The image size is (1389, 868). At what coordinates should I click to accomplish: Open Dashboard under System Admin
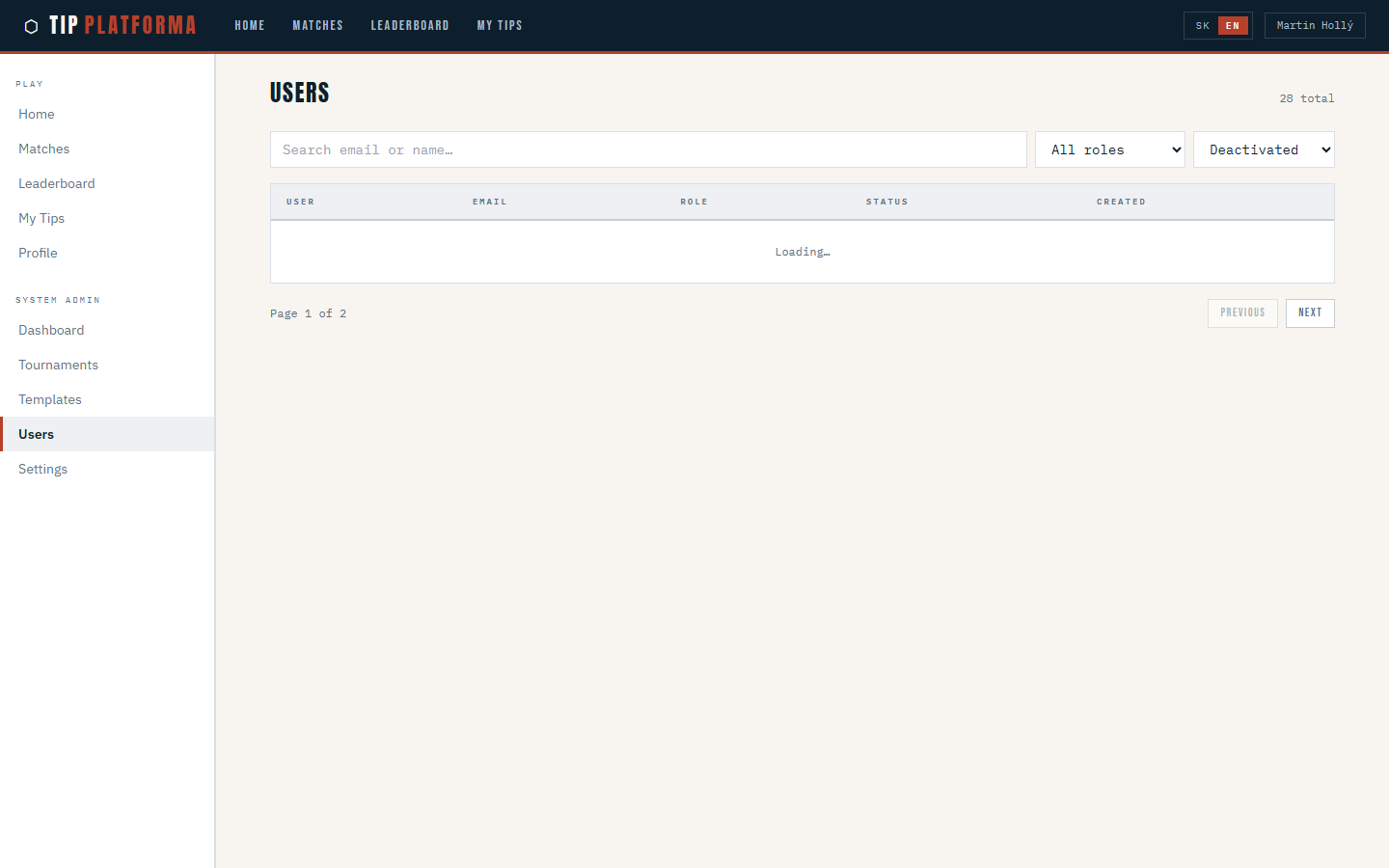(x=51, y=330)
